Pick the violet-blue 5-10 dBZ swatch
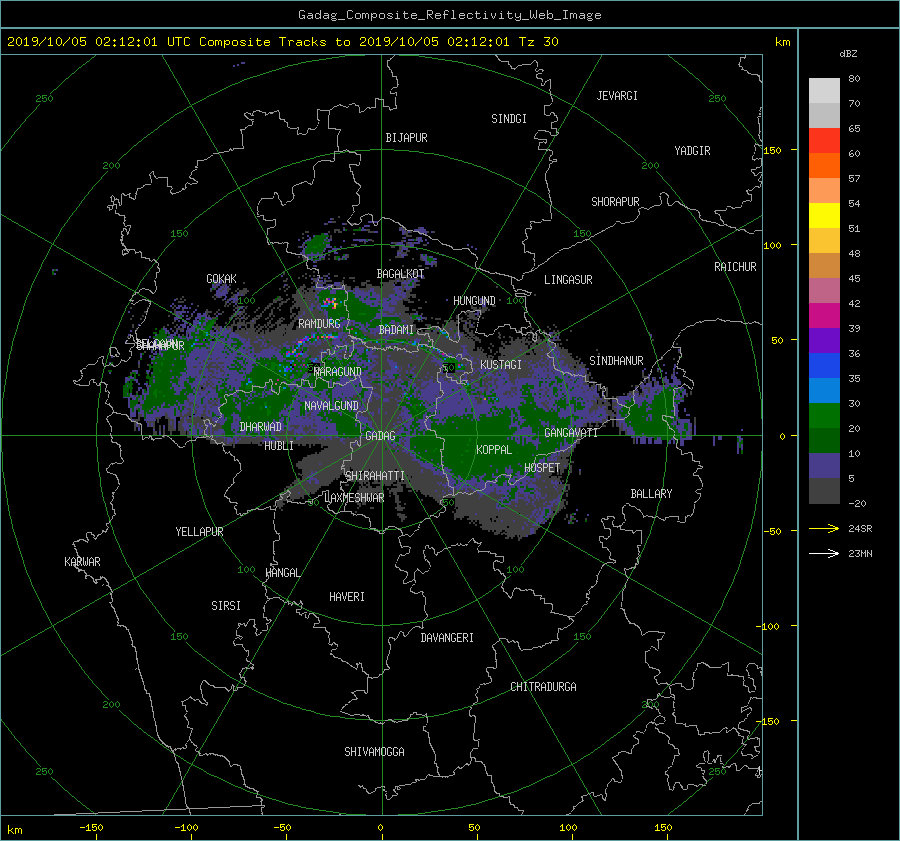Image resolution: width=900 pixels, height=841 pixels. click(x=824, y=466)
